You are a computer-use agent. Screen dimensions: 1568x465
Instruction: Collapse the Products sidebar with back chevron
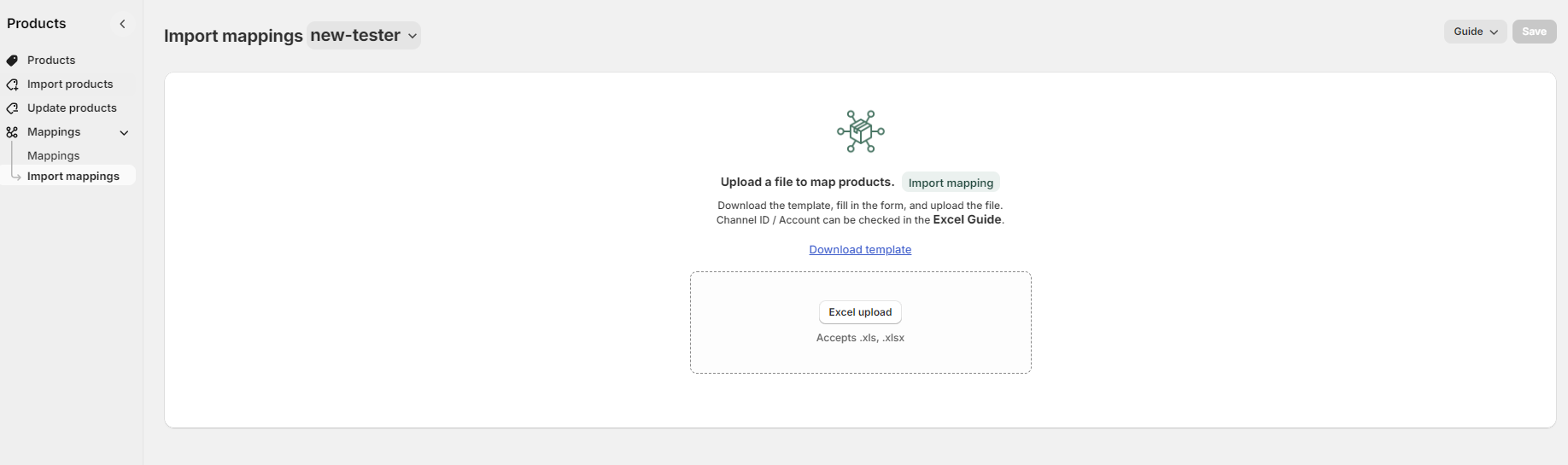(x=122, y=24)
